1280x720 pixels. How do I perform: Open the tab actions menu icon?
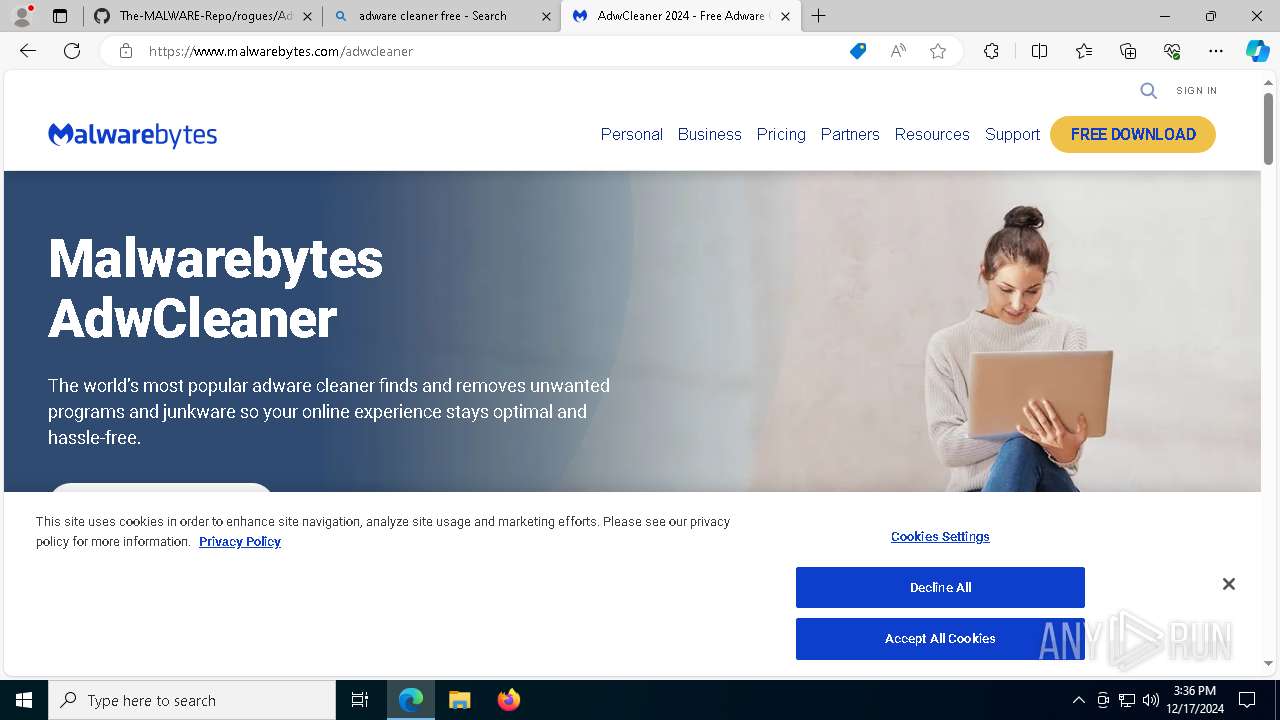pyautogui.click(x=60, y=16)
